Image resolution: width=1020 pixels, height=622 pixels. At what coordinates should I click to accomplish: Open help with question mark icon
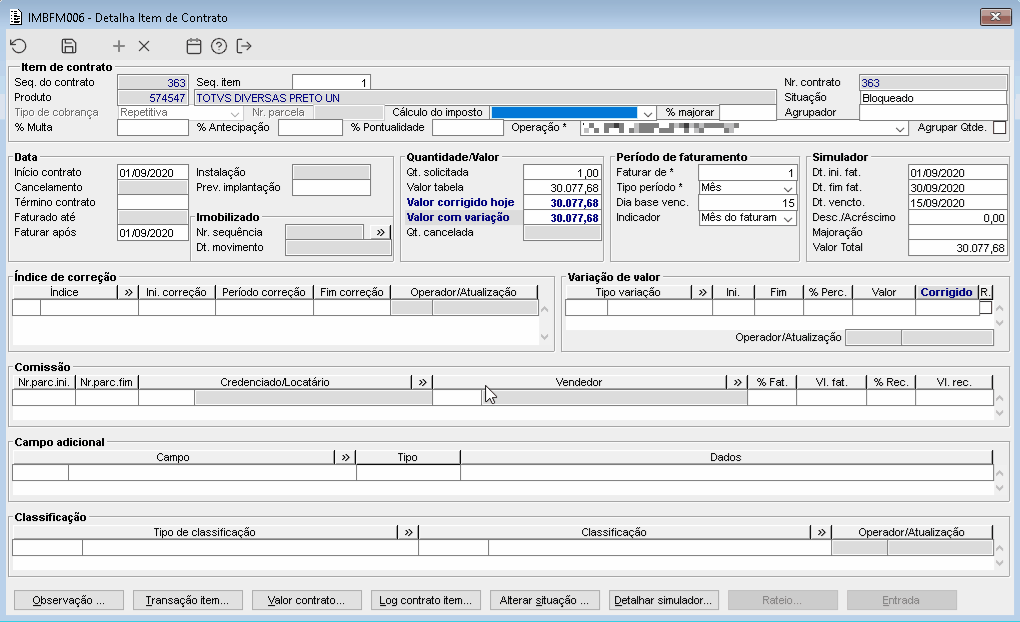click(219, 46)
